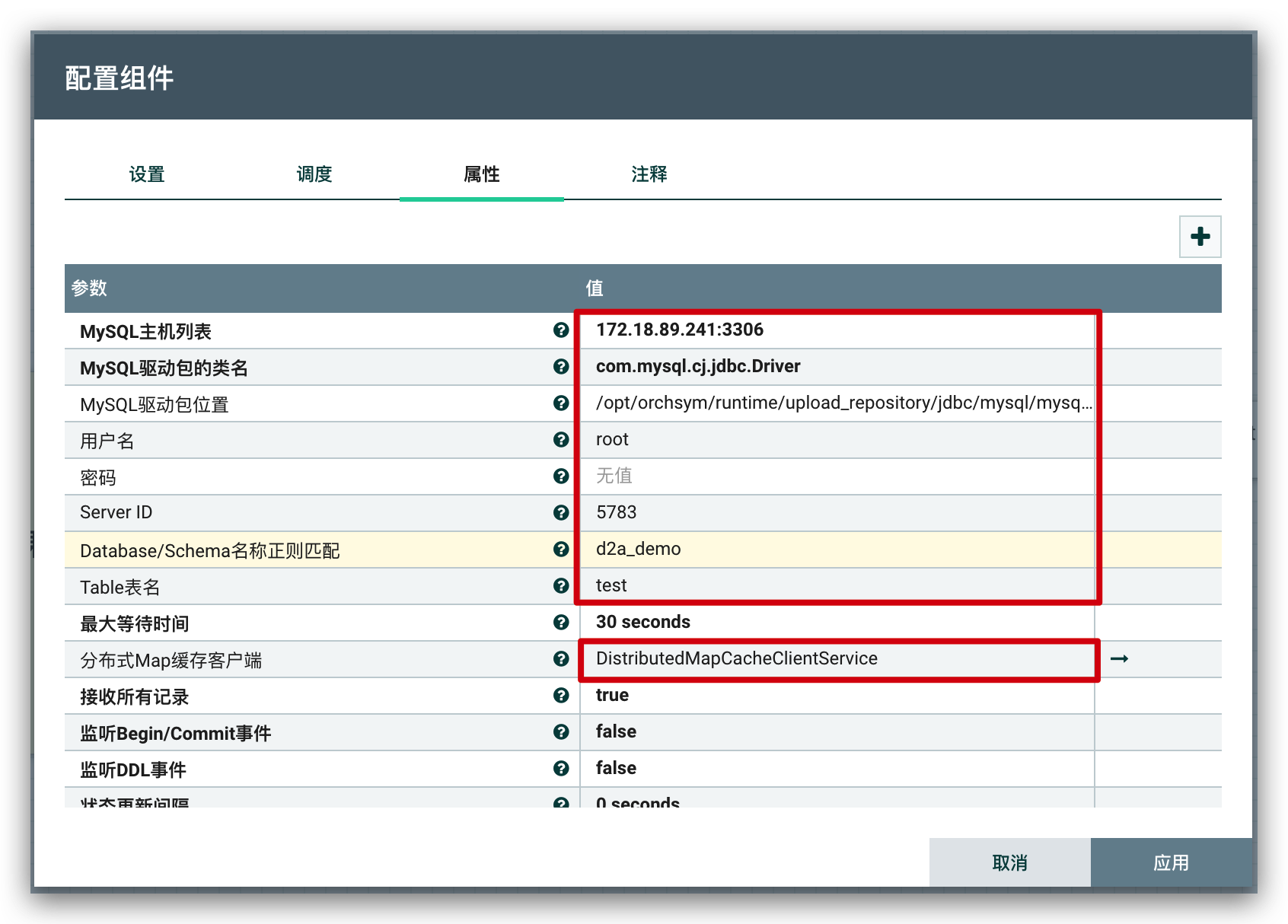This screenshot has width=1288, height=924.
Task: Select the 注释 tab
Action: coord(649,174)
